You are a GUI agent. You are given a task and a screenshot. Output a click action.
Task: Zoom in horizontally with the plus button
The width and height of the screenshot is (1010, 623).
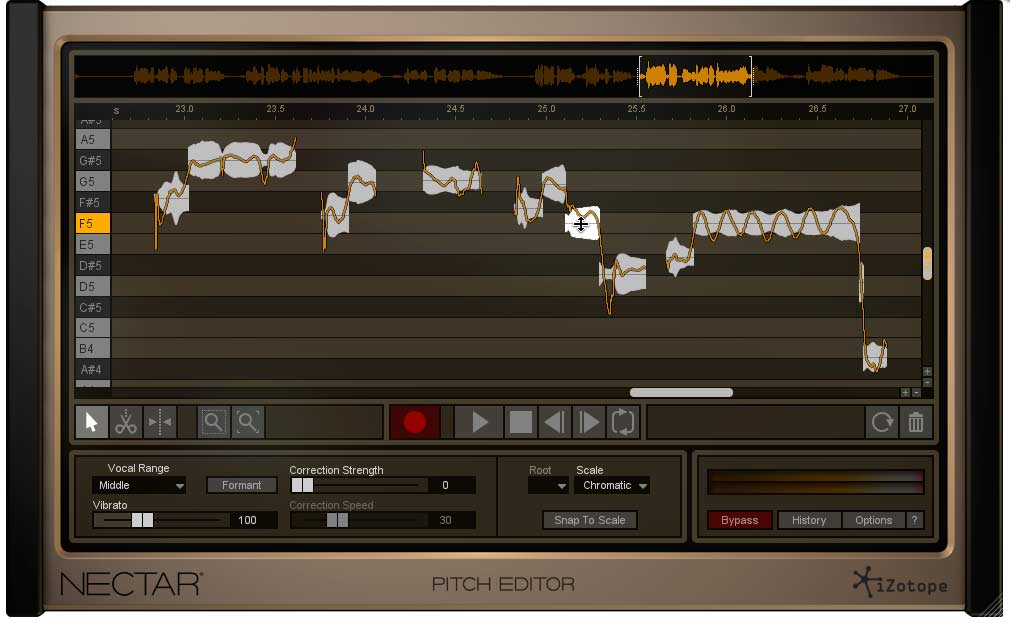pos(905,392)
